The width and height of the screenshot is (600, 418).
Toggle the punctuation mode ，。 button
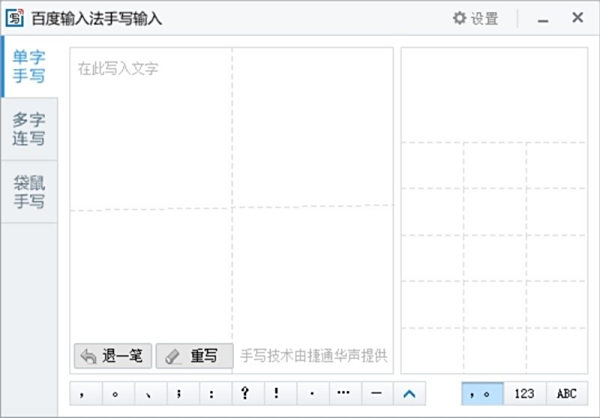pyautogui.click(x=482, y=393)
